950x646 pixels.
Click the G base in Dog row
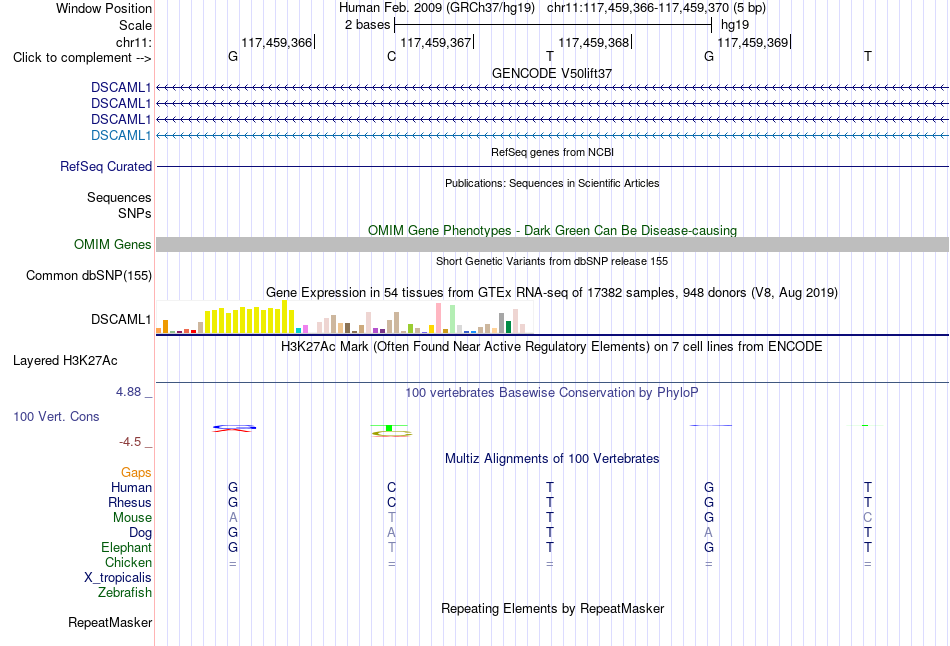pyautogui.click(x=233, y=532)
